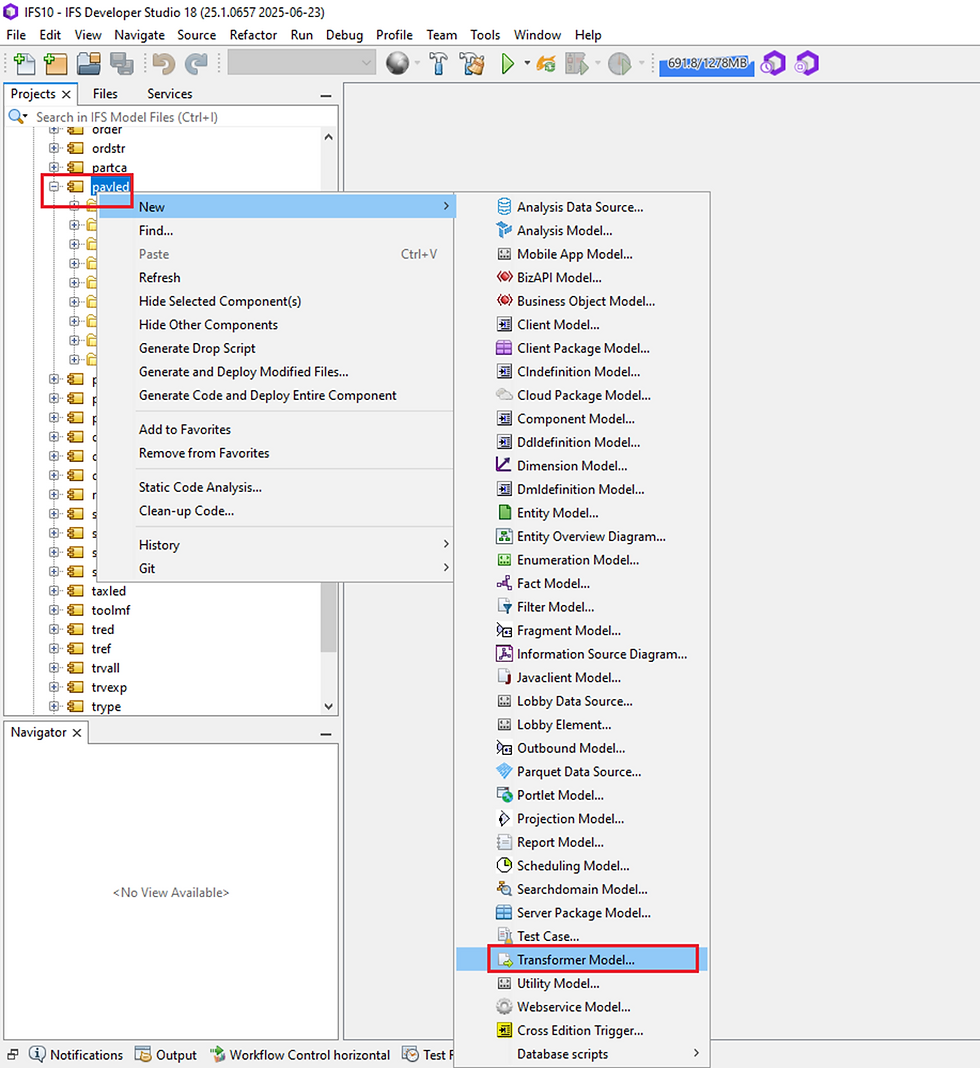Expand the taxled tree node
Screen dimensions: 980x1068
[54, 591]
